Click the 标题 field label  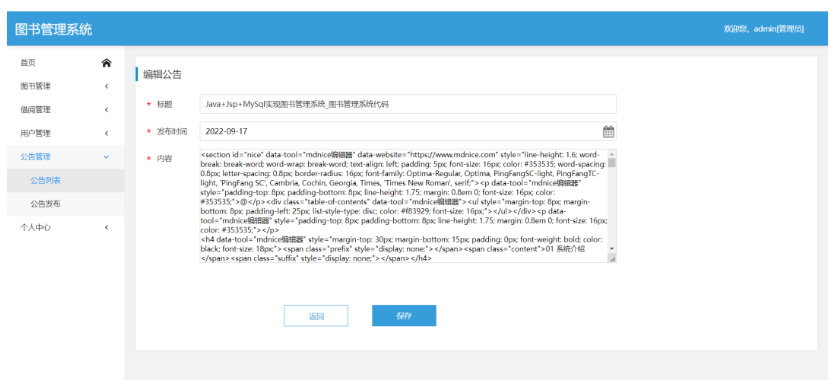(164, 105)
